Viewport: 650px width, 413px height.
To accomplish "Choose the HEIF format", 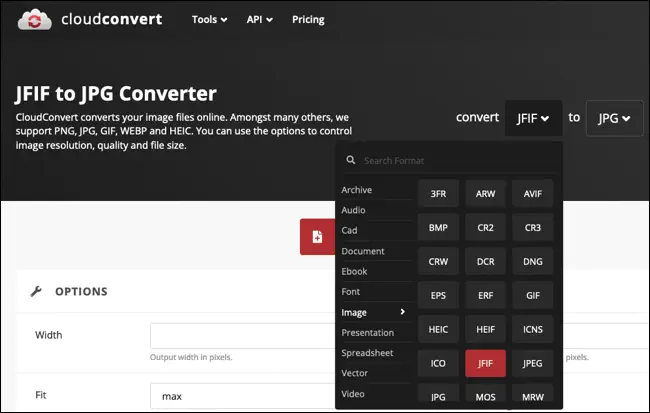I will tap(485, 330).
